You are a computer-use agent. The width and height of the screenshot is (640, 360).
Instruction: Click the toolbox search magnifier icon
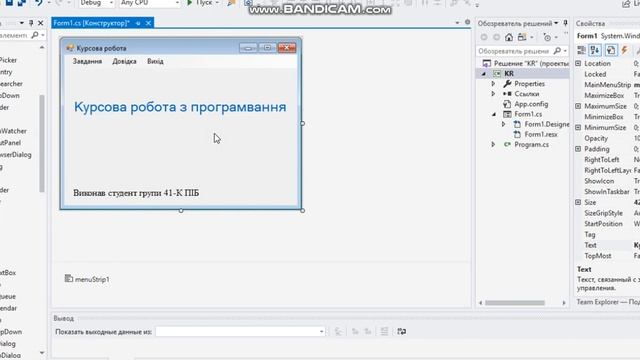[x=35, y=36]
